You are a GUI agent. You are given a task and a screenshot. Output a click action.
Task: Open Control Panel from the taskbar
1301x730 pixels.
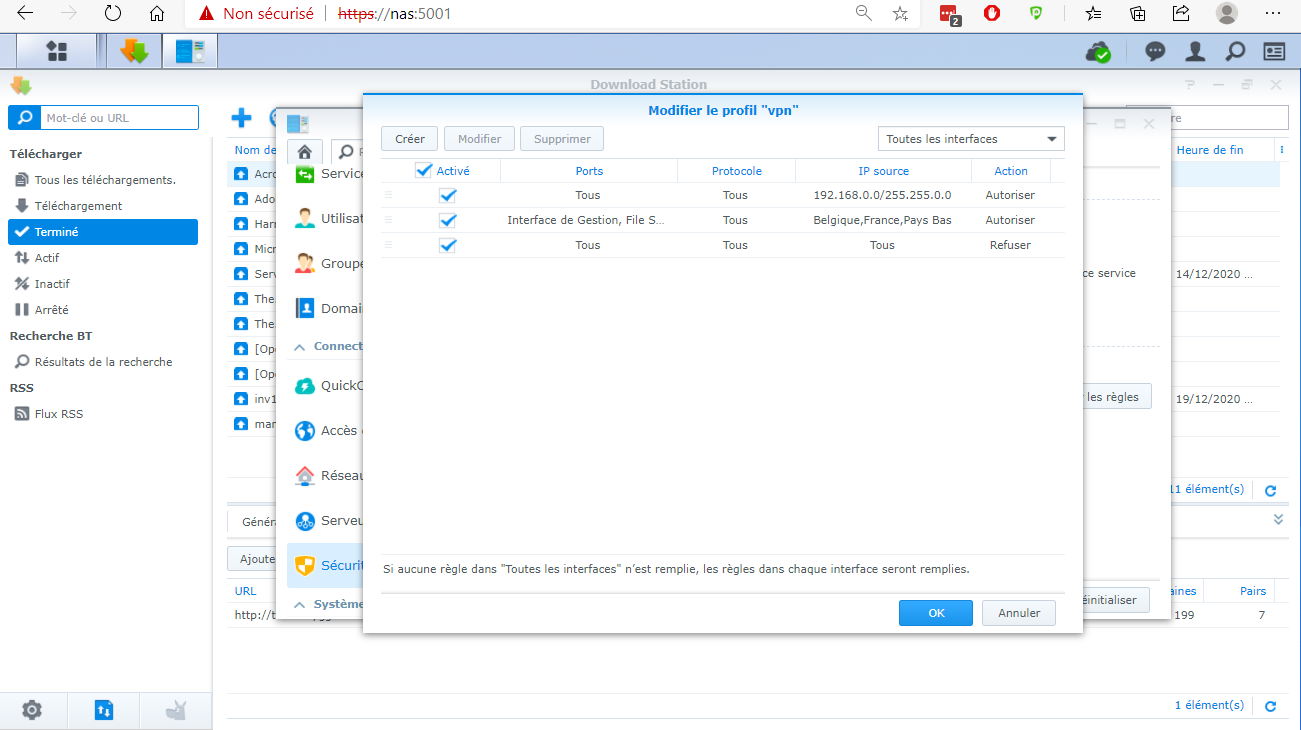click(190, 51)
